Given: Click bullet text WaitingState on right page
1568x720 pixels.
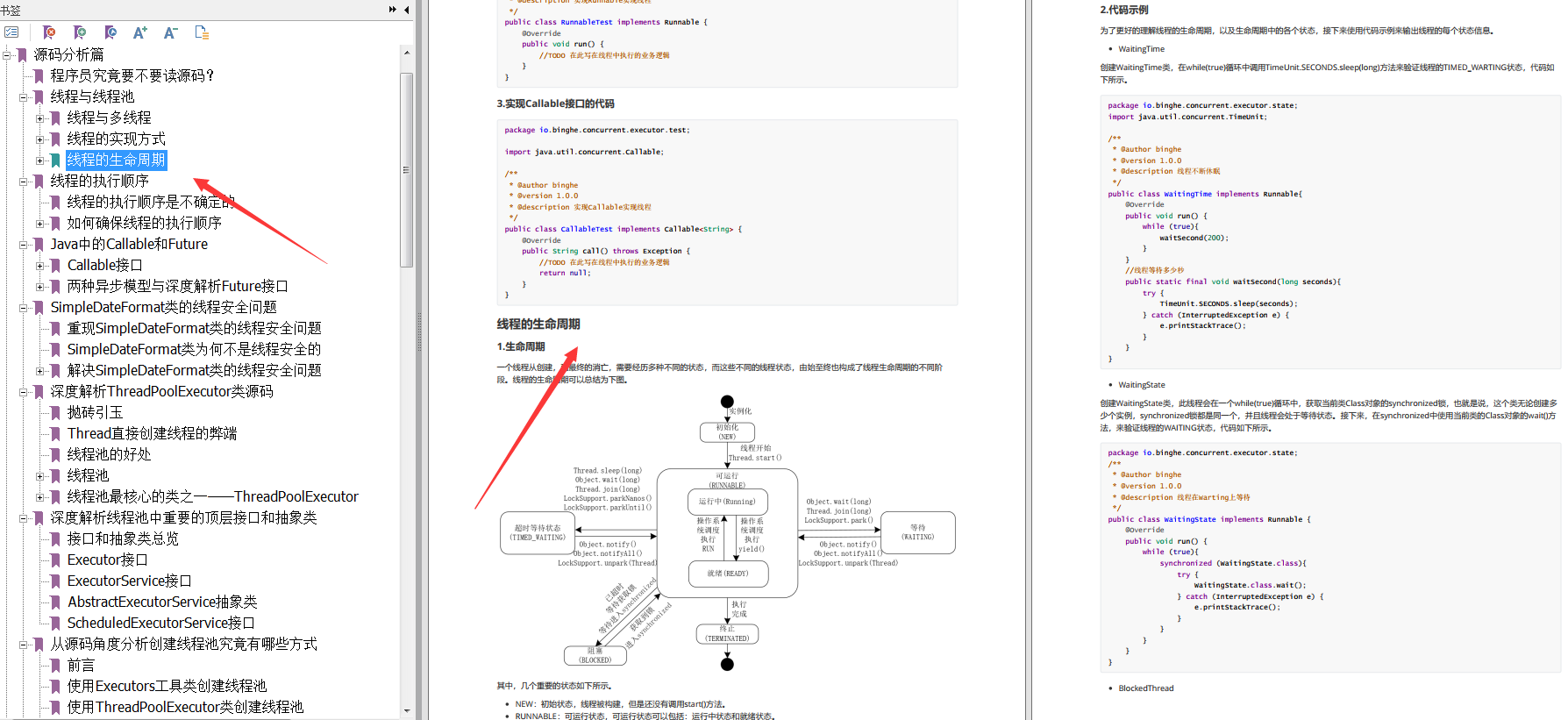Looking at the screenshot, I should click(1142, 385).
